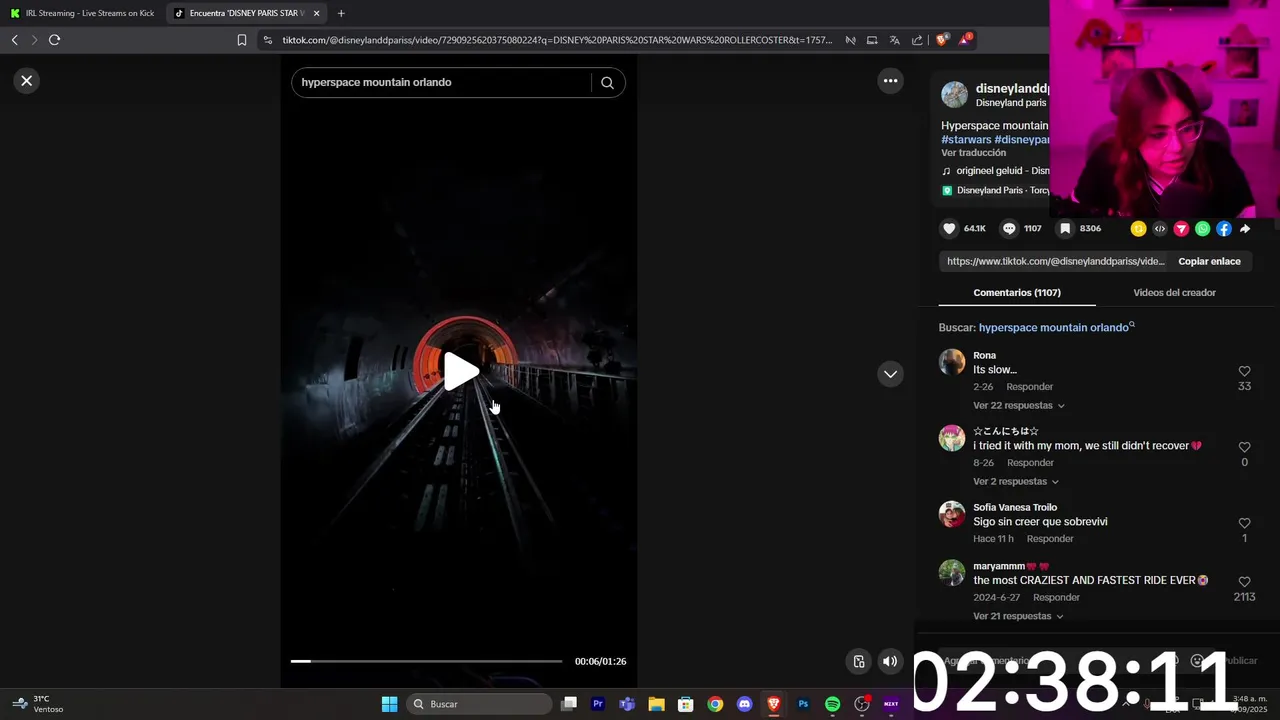The image size is (1280, 720).
Task: Click the Copiar enlace button
Action: [x=1209, y=261]
